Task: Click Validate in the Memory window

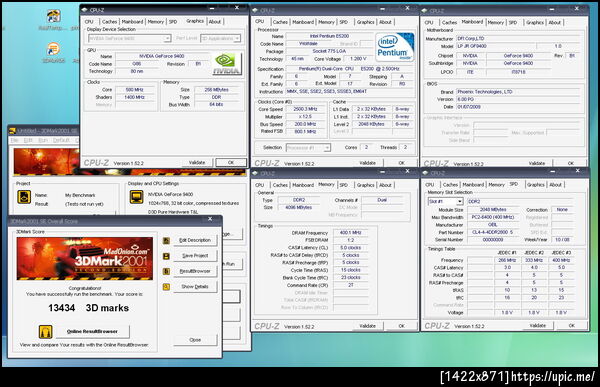Action: coord(367,326)
